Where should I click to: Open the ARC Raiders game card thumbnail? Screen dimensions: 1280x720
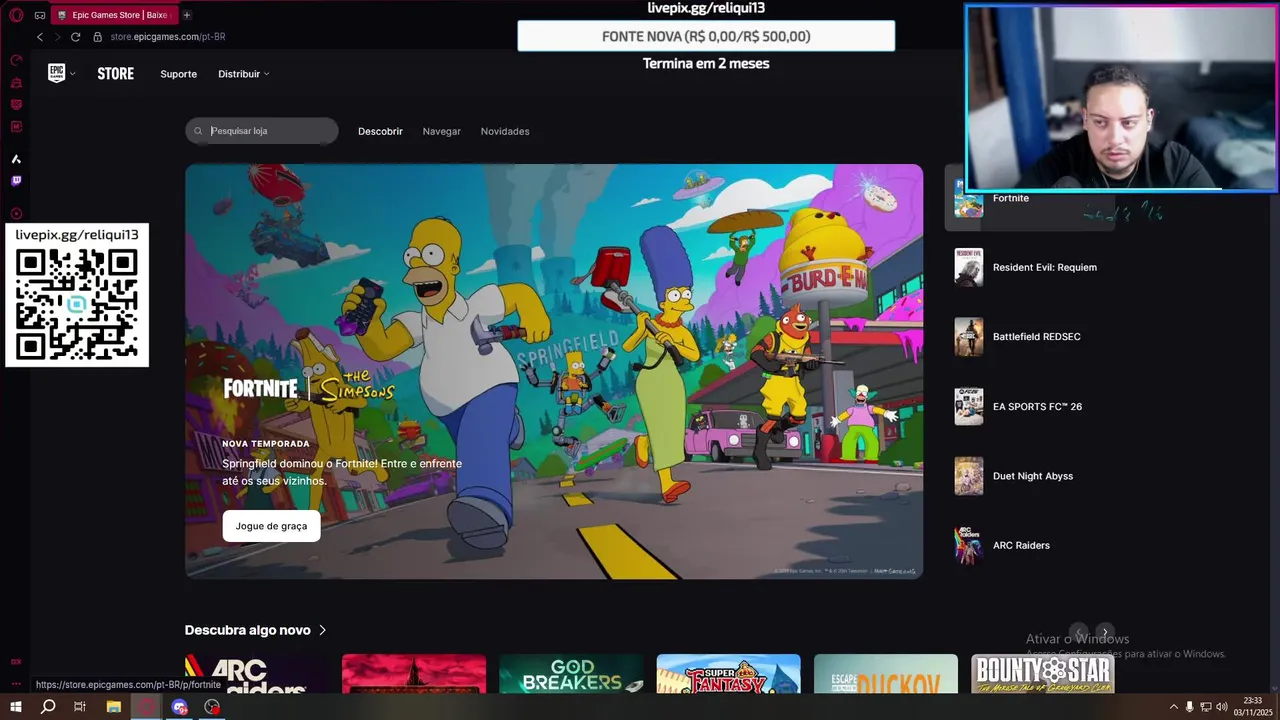(257, 674)
